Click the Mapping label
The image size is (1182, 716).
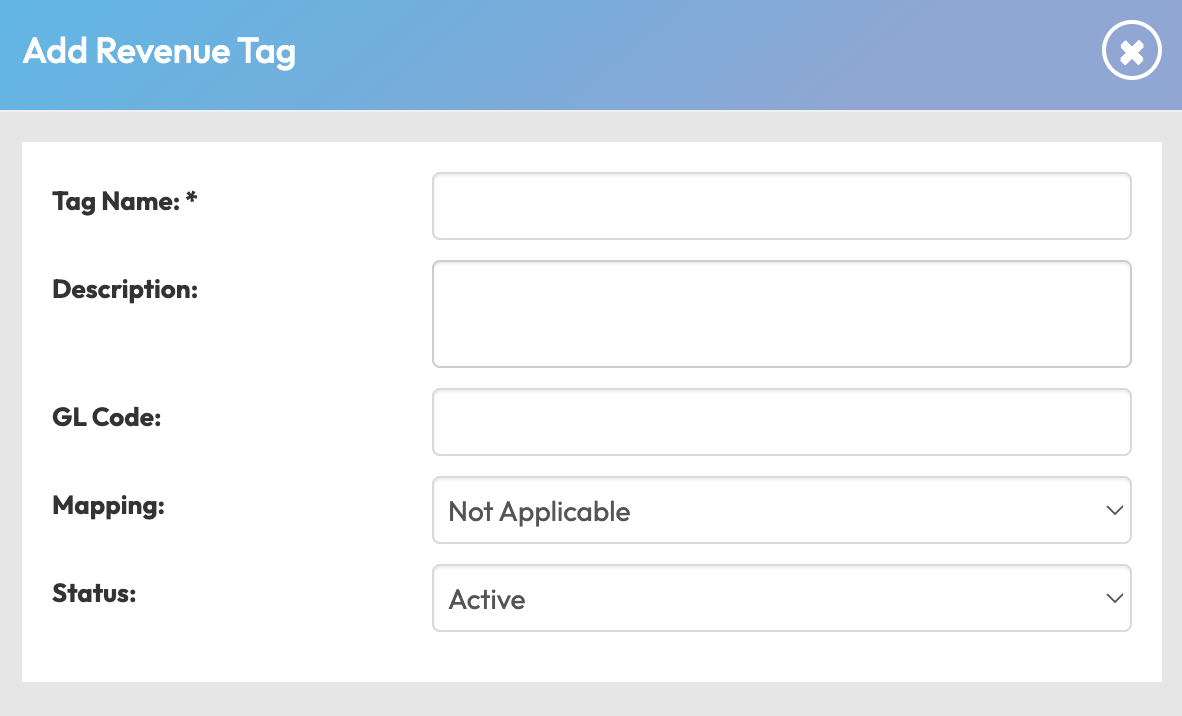pos(108,506)
